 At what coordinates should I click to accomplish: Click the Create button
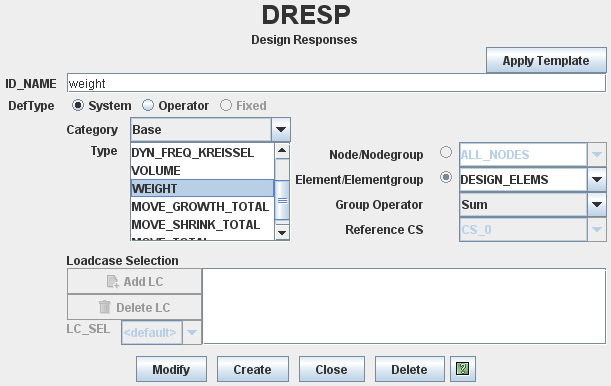pos(253,369)
